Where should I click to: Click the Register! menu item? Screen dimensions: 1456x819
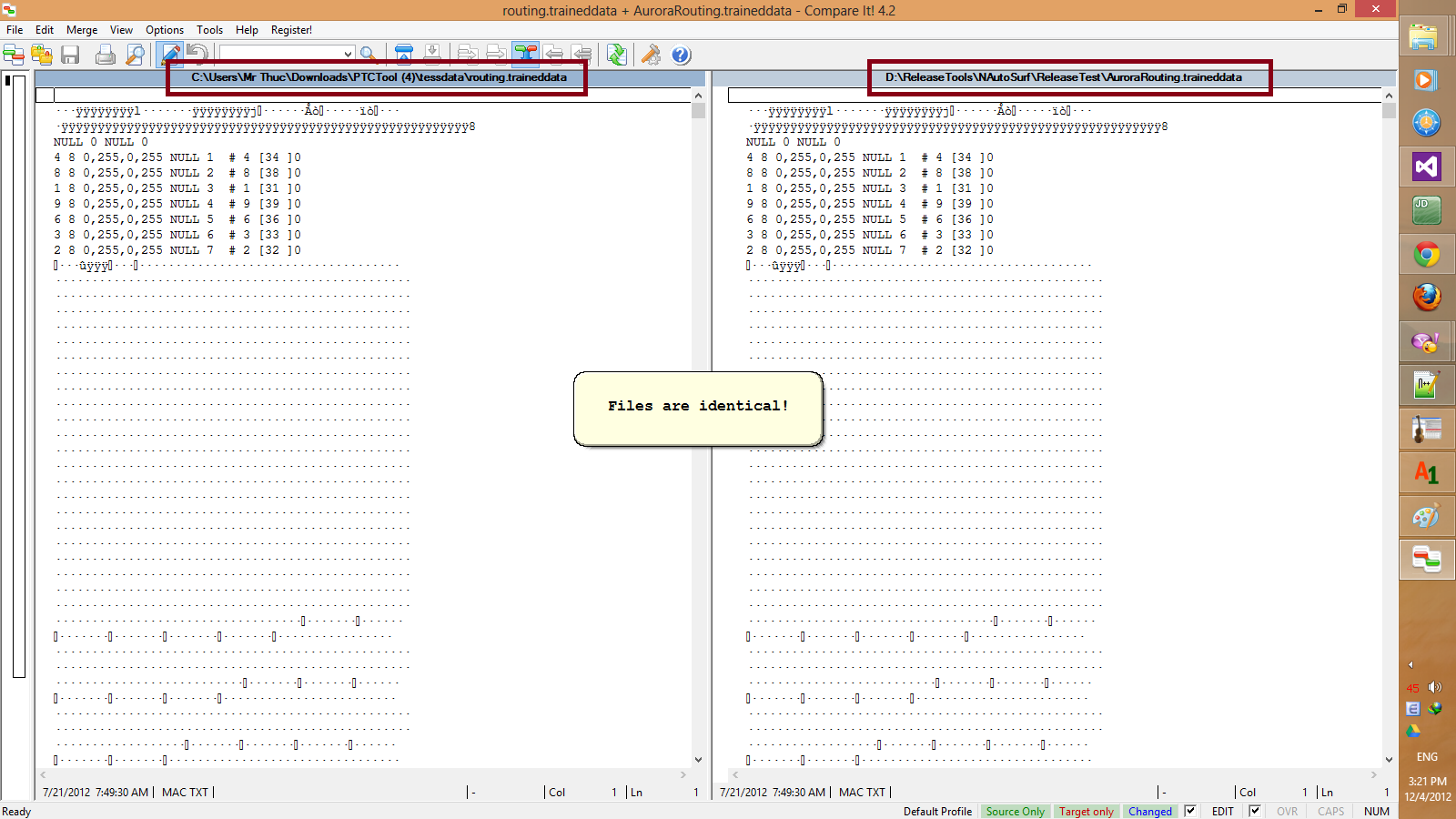tap(291, 30)
